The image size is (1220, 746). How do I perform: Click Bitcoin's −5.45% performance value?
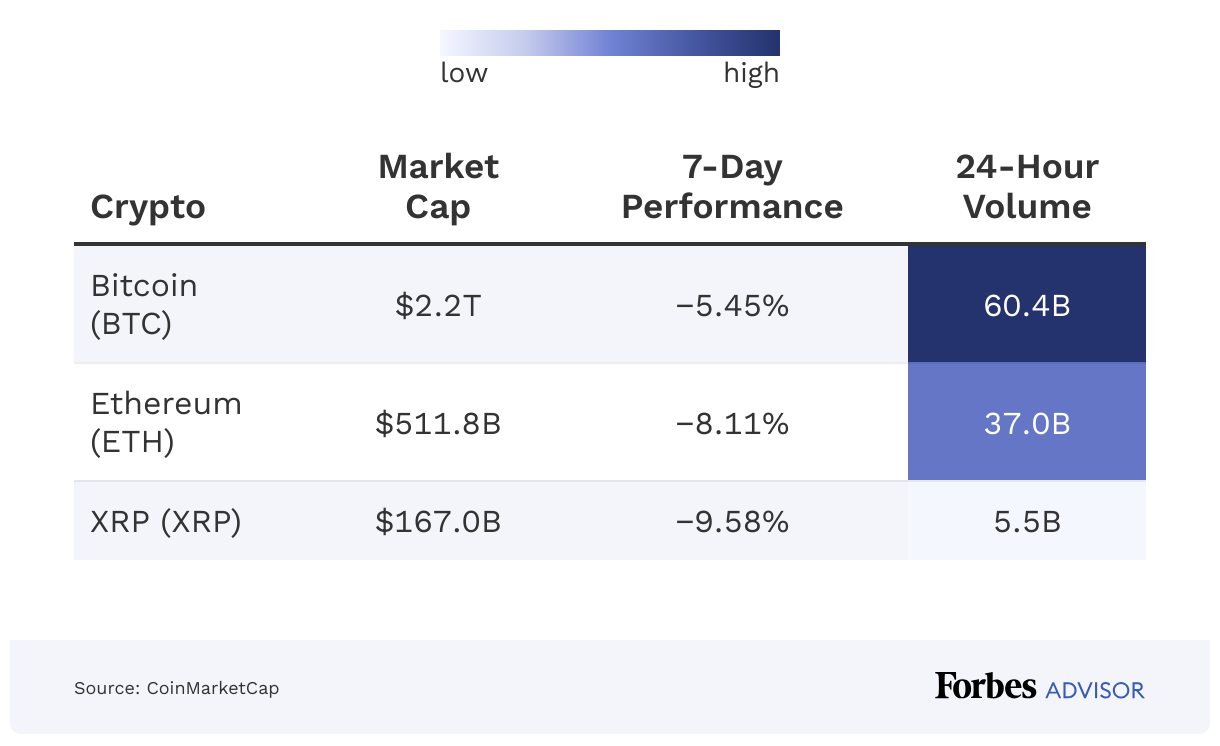732,305
